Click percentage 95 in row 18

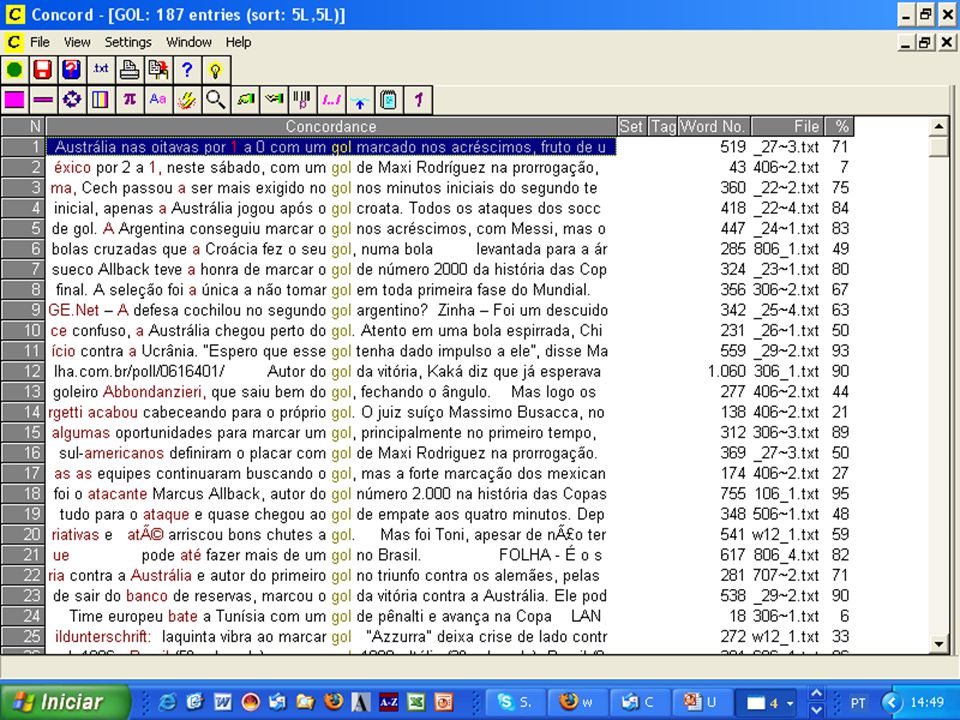point(840,494)
